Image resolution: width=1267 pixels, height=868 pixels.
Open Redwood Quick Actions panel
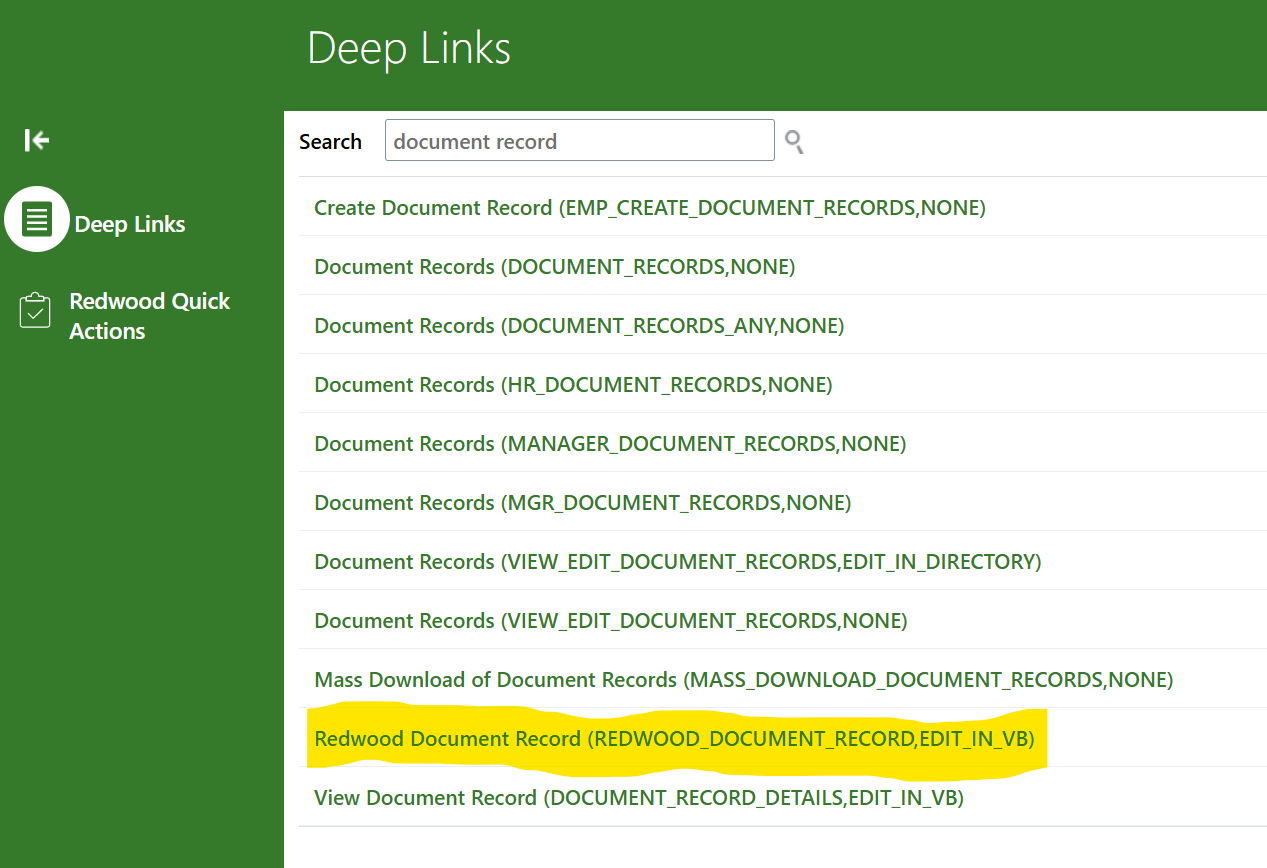coord(149,316)
